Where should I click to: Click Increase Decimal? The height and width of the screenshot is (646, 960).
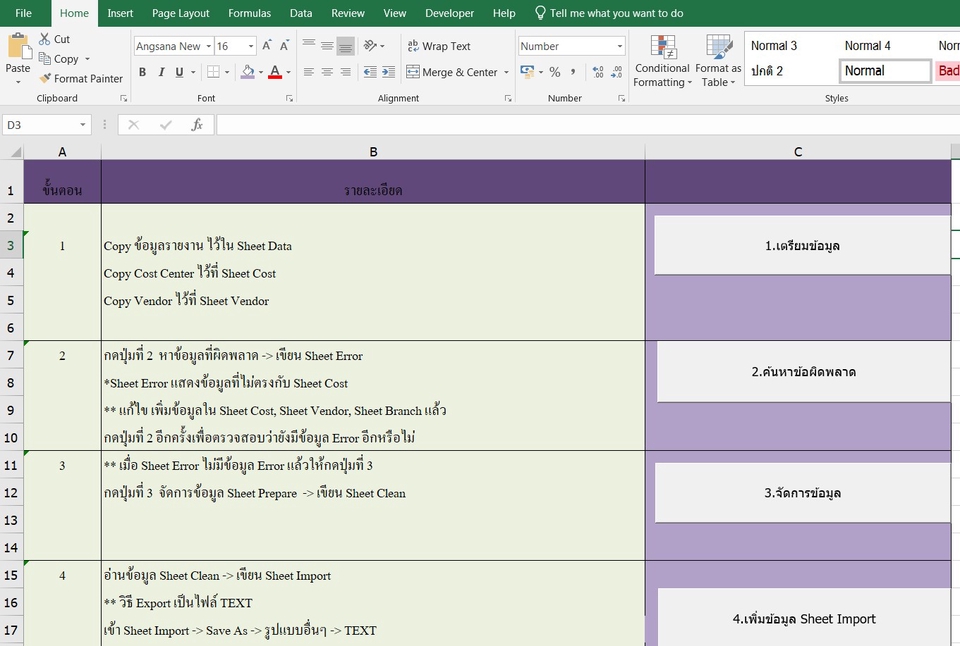point(598,72)
